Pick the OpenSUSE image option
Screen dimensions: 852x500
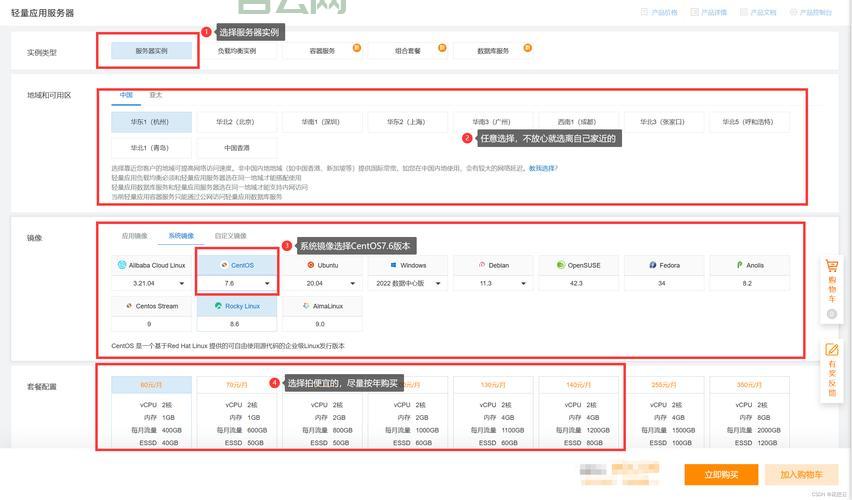pos(578,265)
